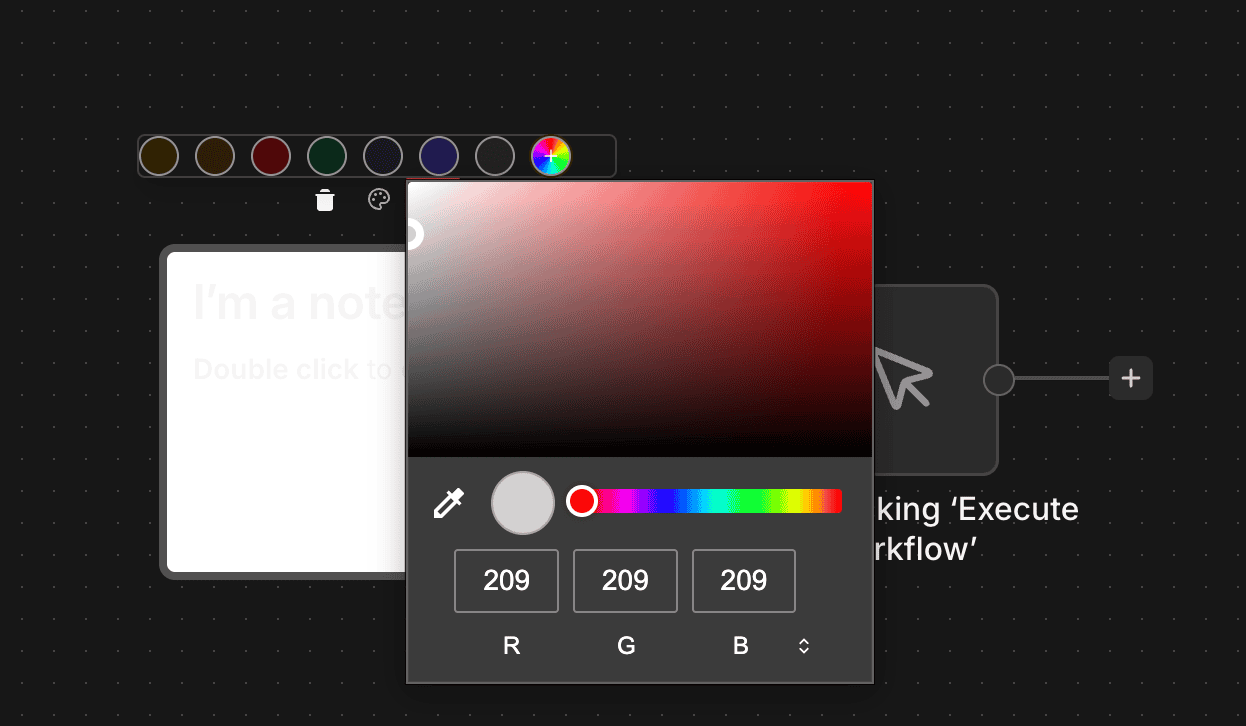Activate the eyedropper color picker tool
Viewport: 1246px width, 726px height.
(x=448, y=503)
